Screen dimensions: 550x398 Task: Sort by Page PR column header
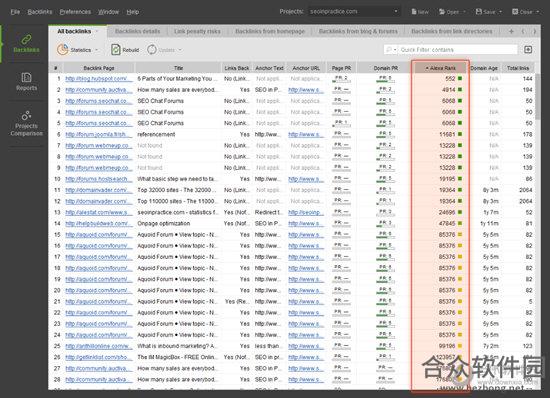[341, 68]
